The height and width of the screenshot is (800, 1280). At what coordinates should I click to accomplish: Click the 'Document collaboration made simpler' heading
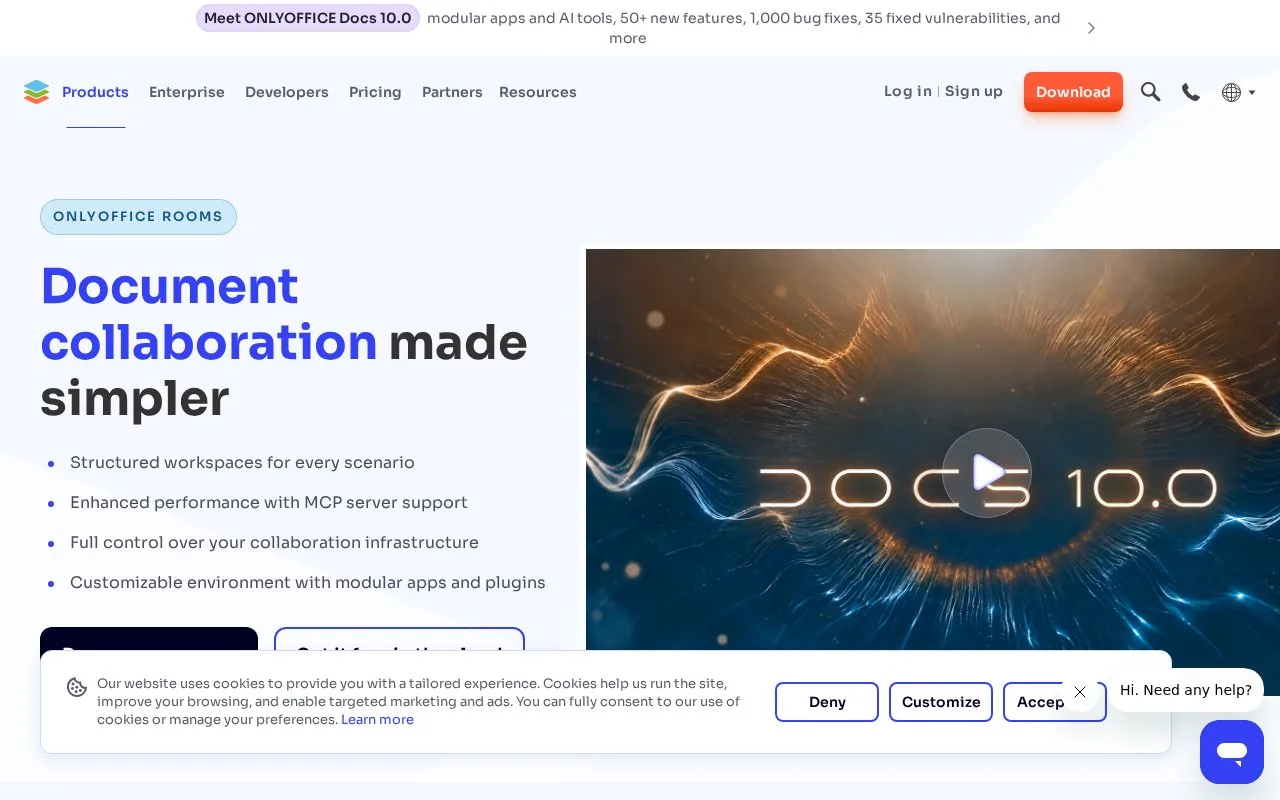tap(284, 342)
